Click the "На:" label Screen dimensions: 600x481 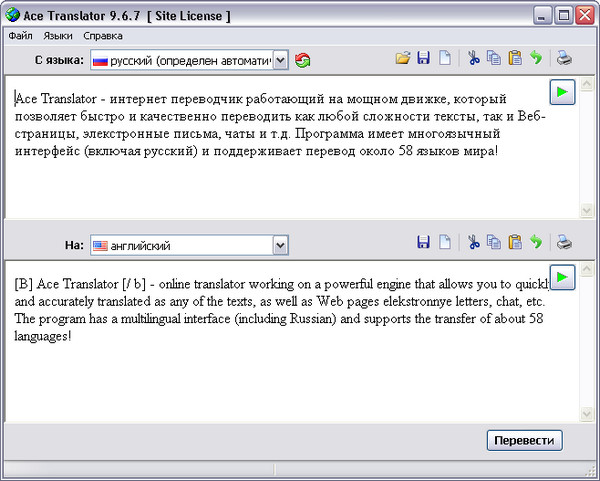pos(74,245)
